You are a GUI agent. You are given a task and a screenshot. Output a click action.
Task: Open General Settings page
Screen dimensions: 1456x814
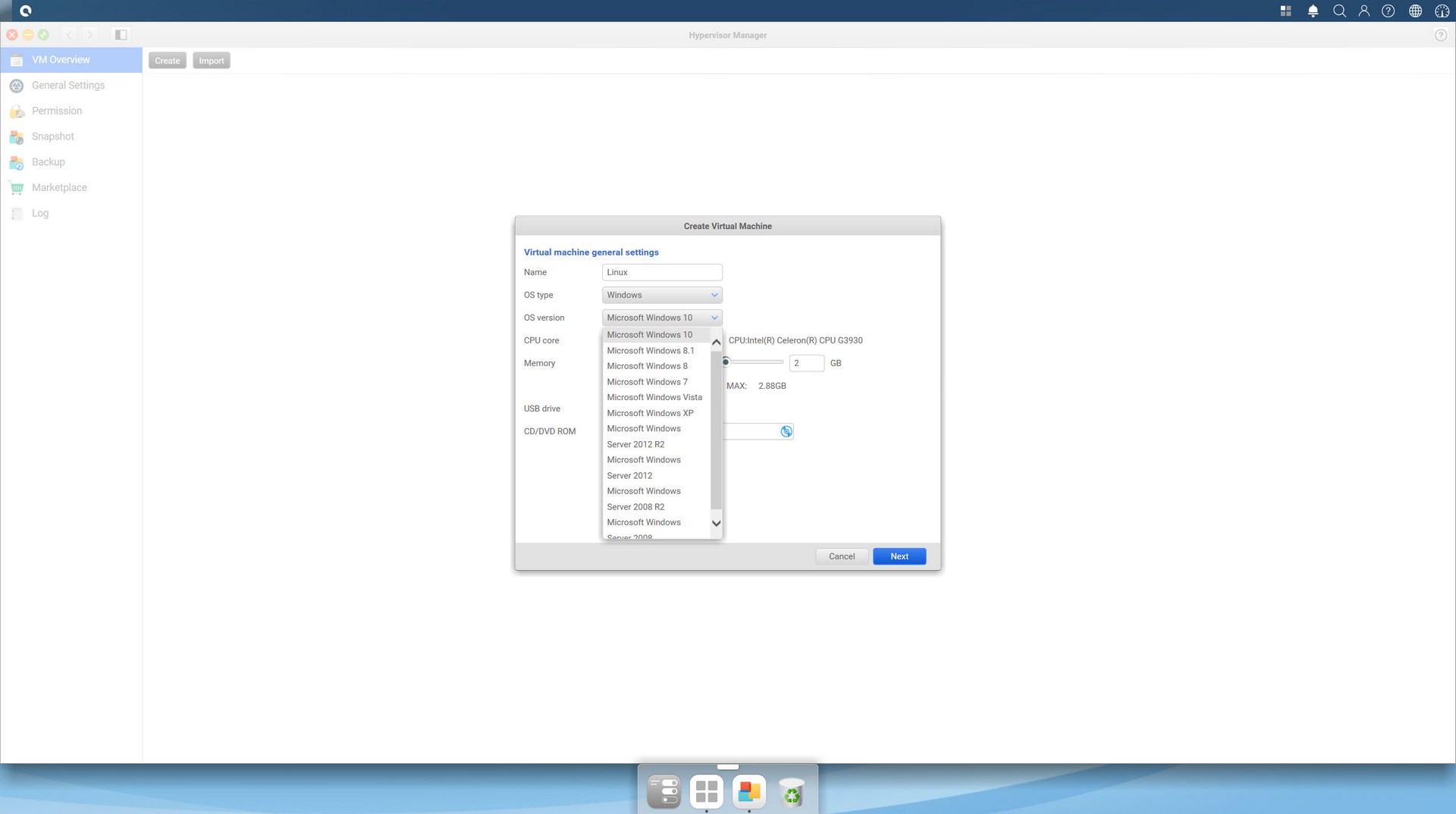(71, 86)
